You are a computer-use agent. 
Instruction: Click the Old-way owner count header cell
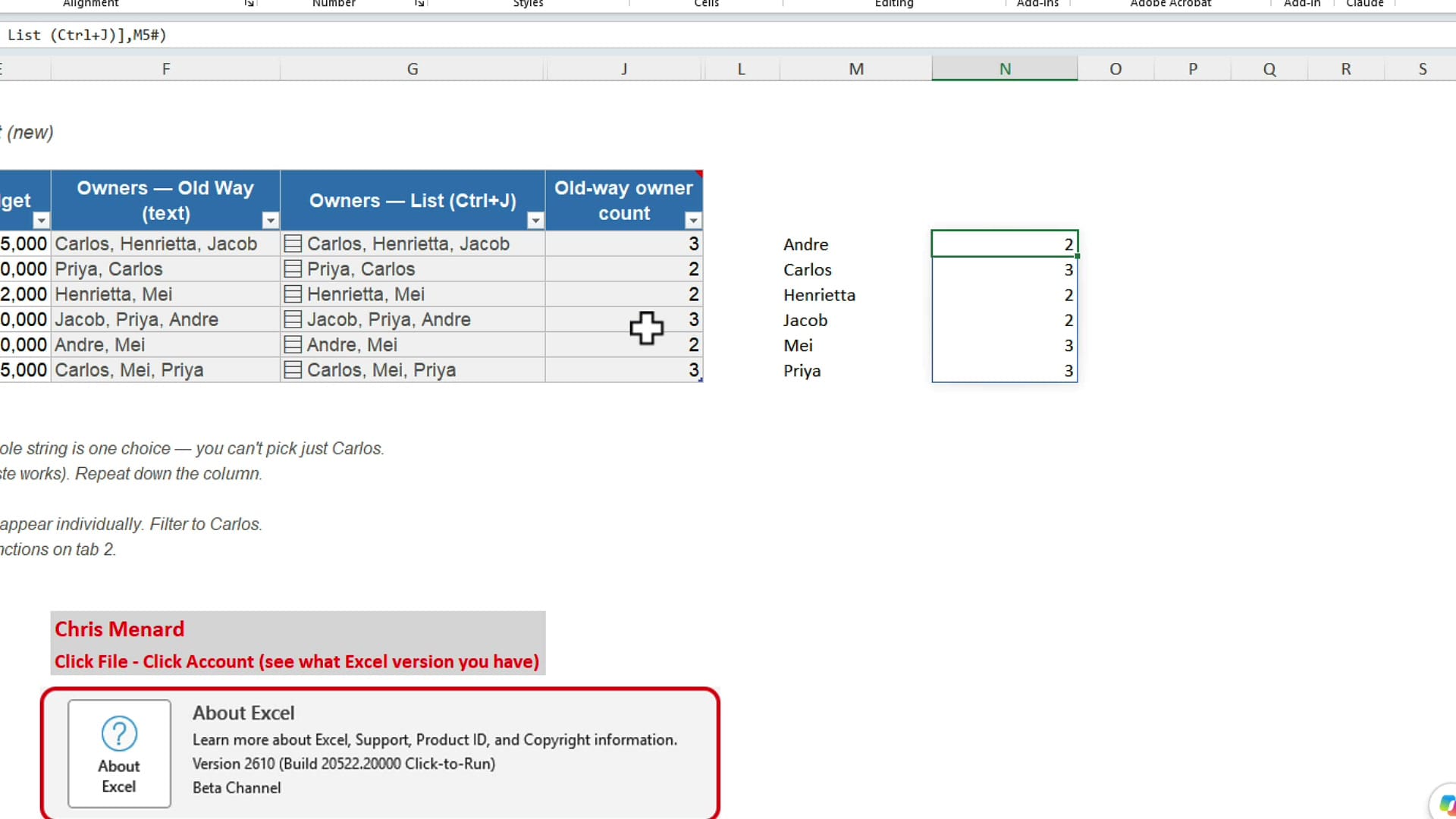tap(624, 200)
